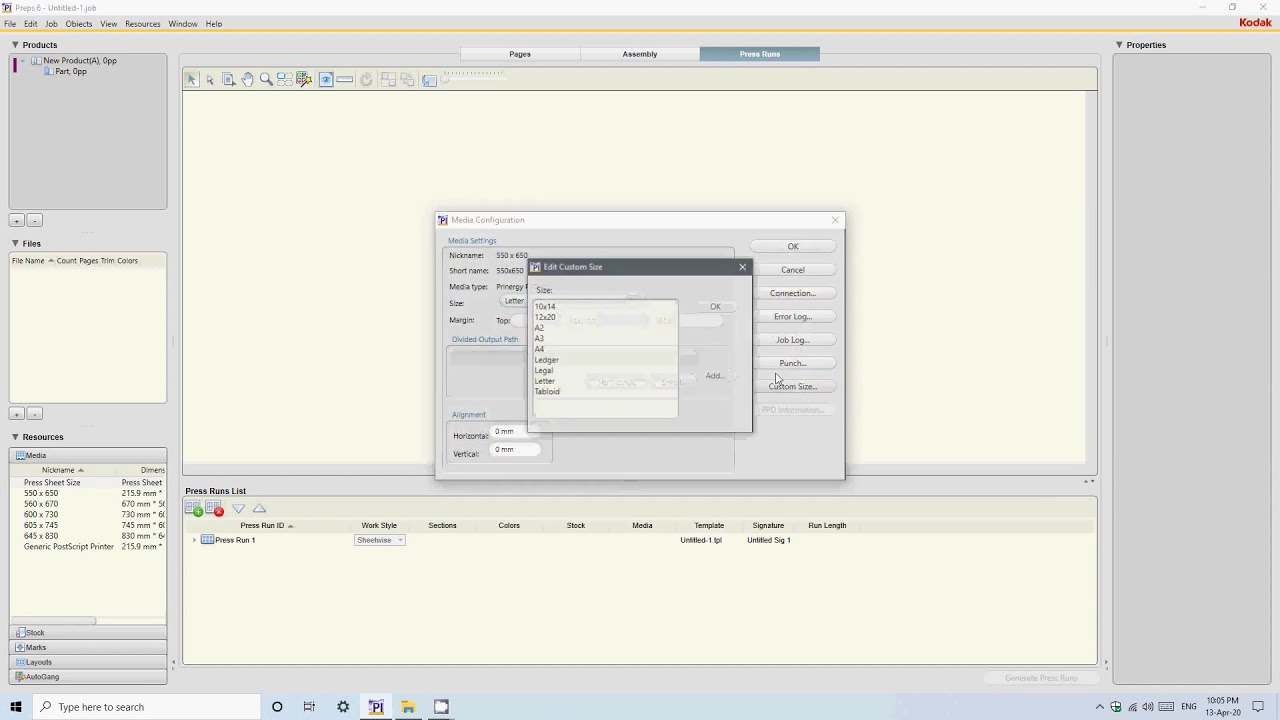The width and height of the screenshot is (1280, 720).
Task: Click the rotate arrow icon in toolbar
Action: point(367,79)
